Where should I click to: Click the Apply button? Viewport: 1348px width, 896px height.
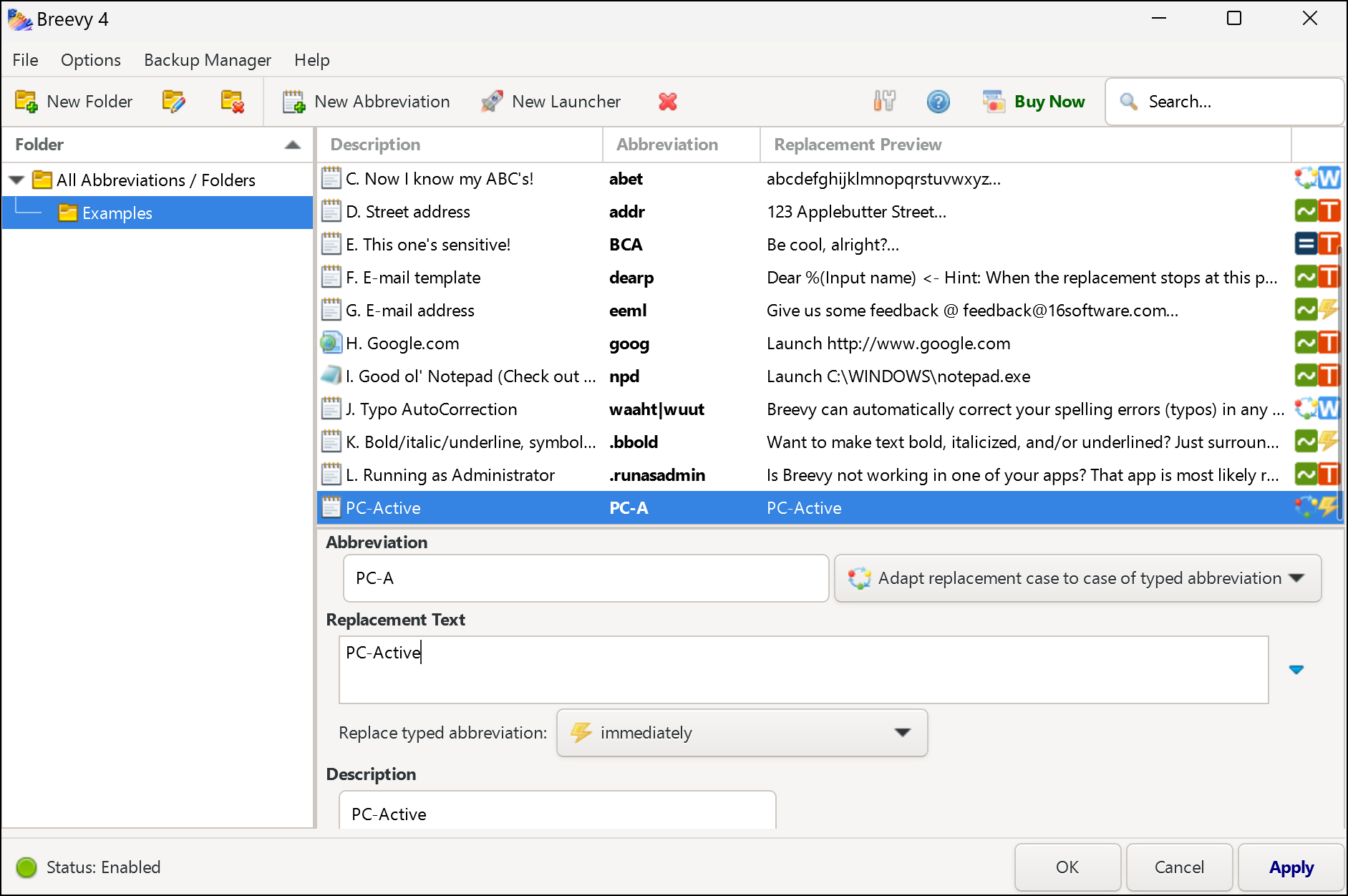[x=1291, y=867]
